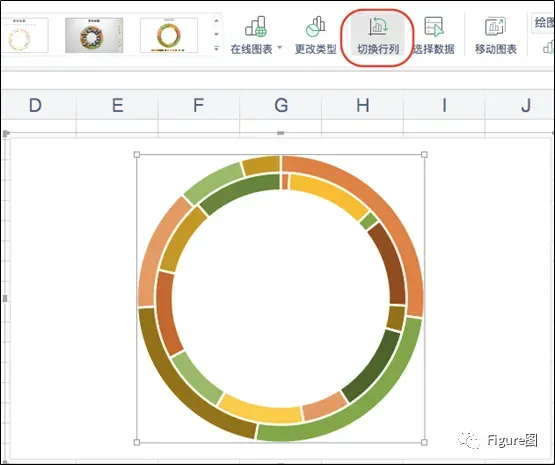
Task: Select column J header
Action: click(520, 105)
